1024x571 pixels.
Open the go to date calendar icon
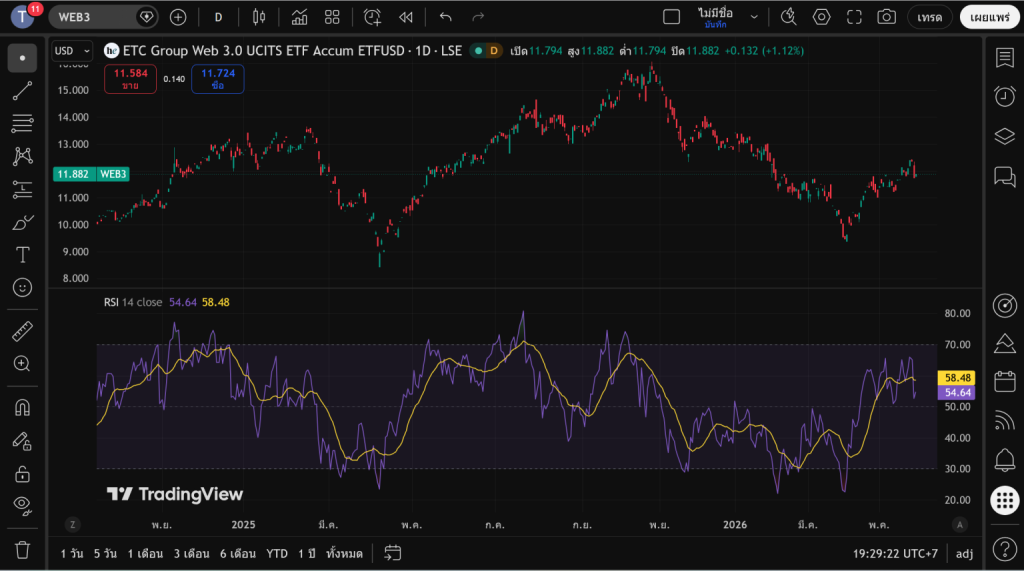tap(392, 553)
